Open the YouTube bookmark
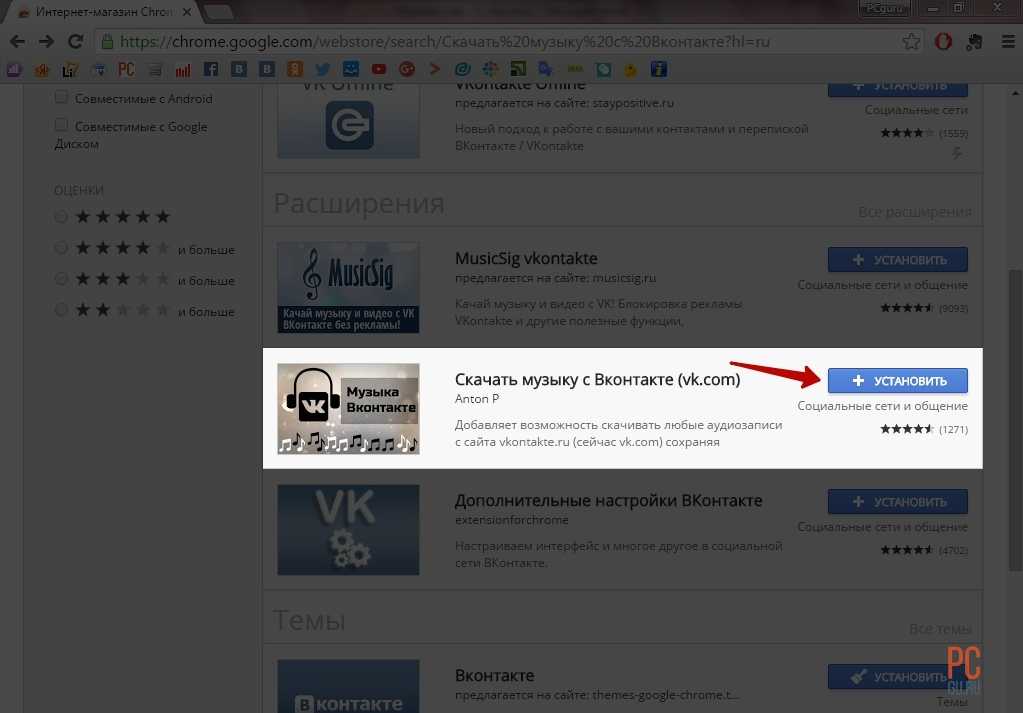Image resolution: width=1023 pixels, height=713 pixels. click(378, 69)
